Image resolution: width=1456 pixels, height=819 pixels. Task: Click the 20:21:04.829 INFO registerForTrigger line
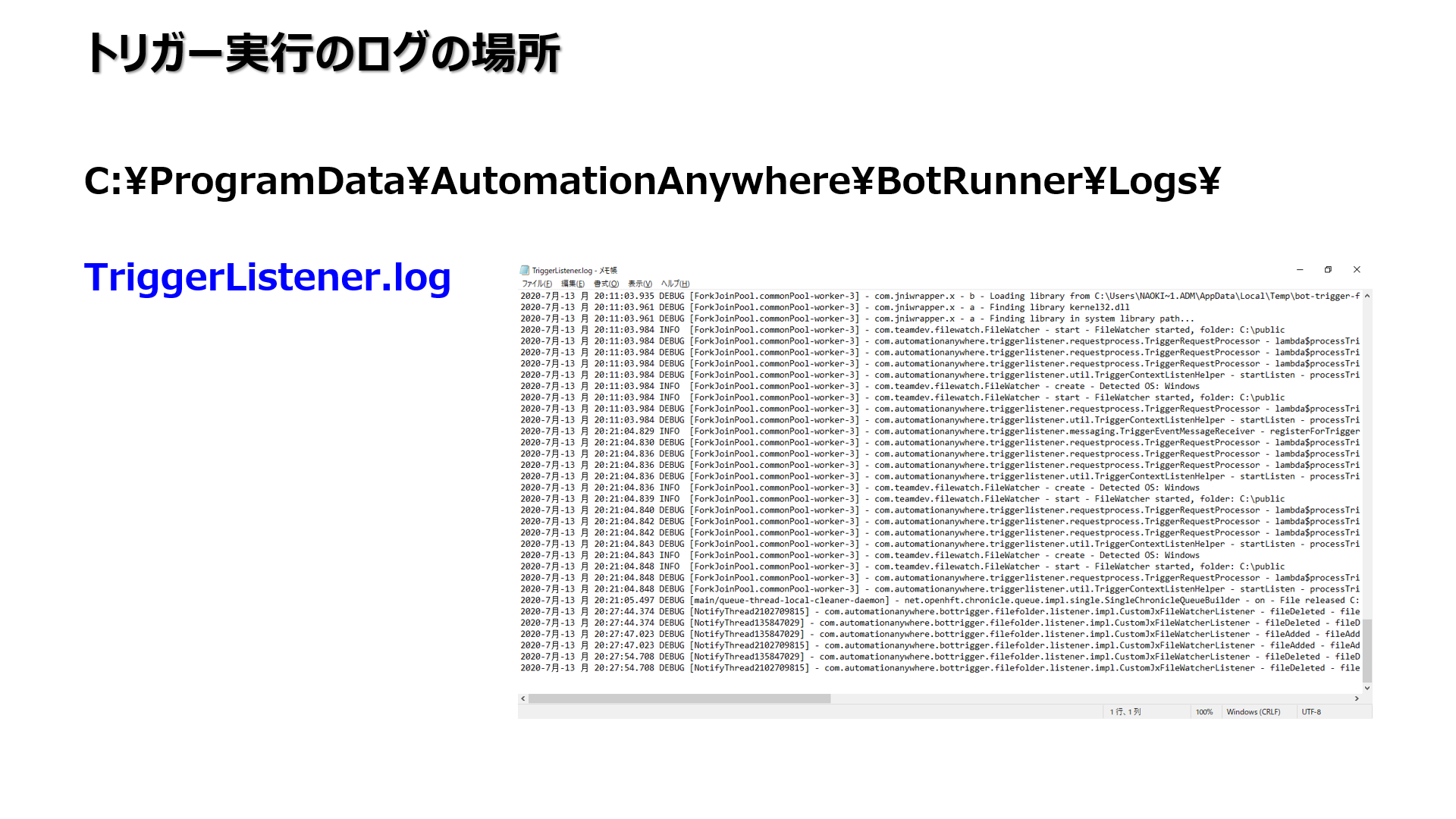click(940, 431)
